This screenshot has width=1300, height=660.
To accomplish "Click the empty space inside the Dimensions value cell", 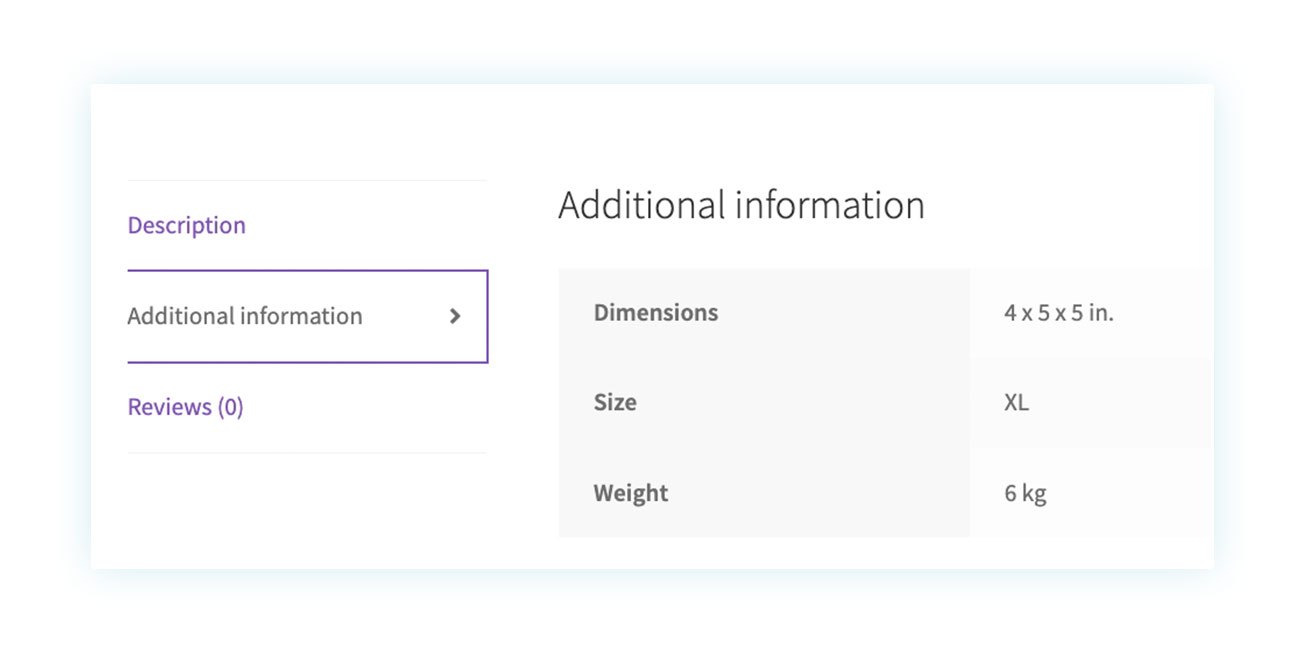I will (1165, 313).
